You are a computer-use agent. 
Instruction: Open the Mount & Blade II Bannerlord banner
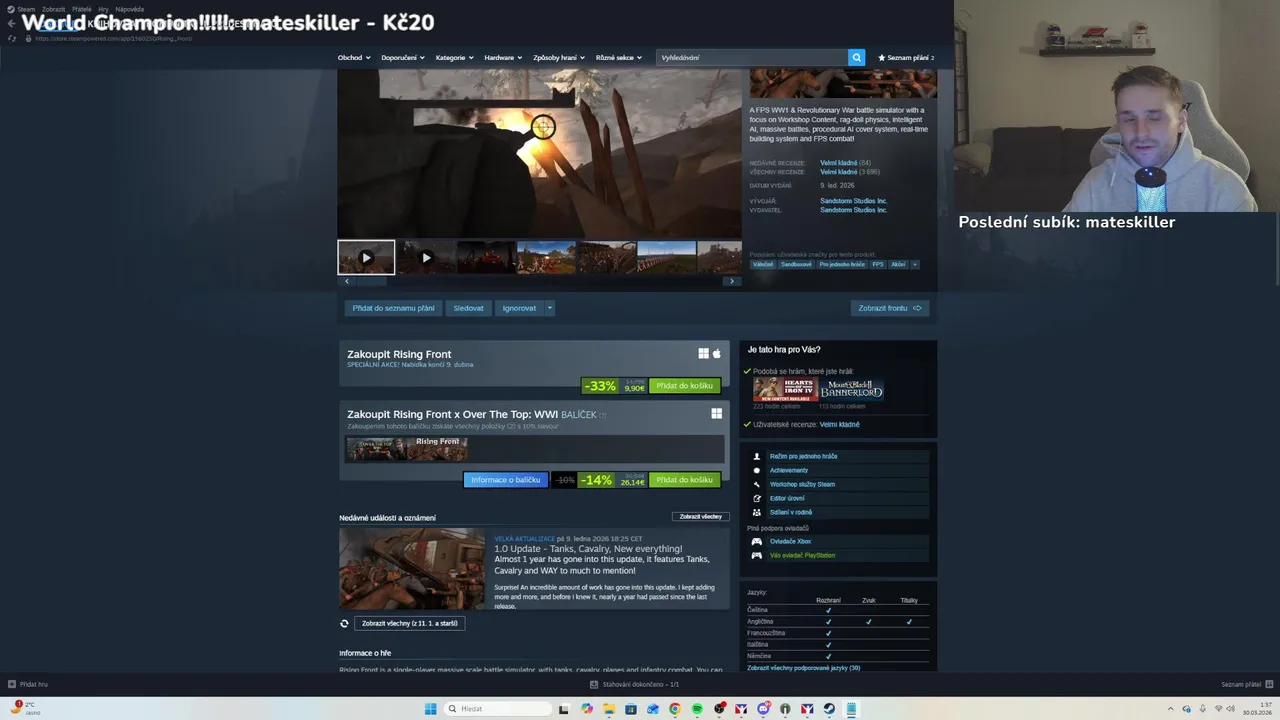click(851, 389)
